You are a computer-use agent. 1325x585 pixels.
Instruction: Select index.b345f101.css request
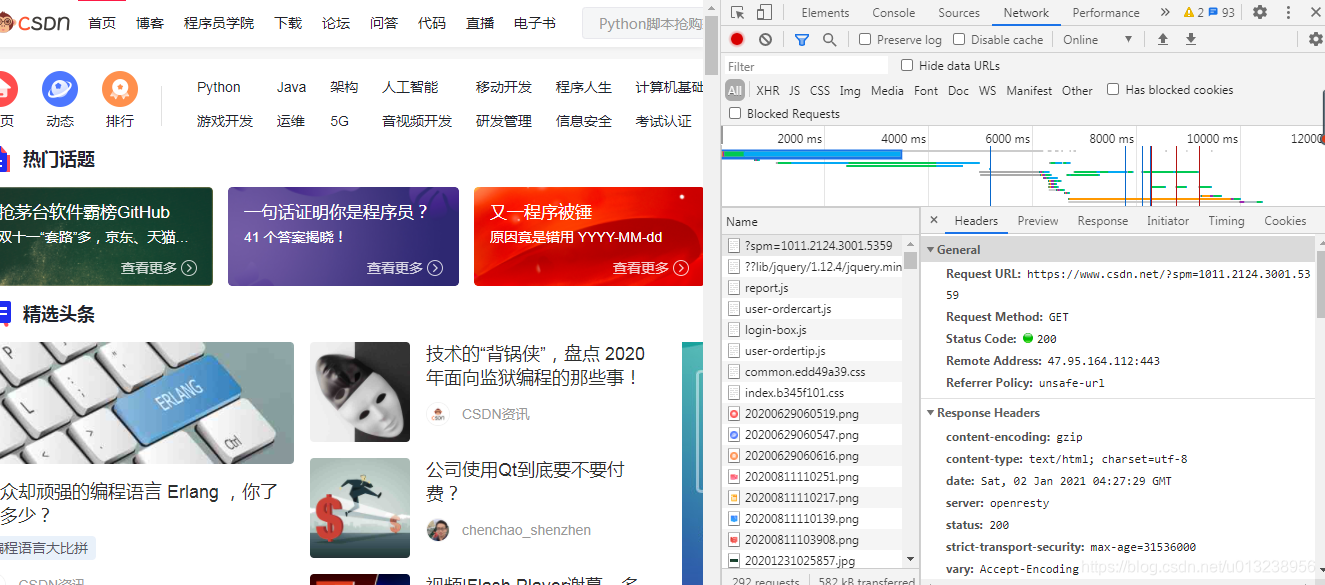click(x=813, y=392)
